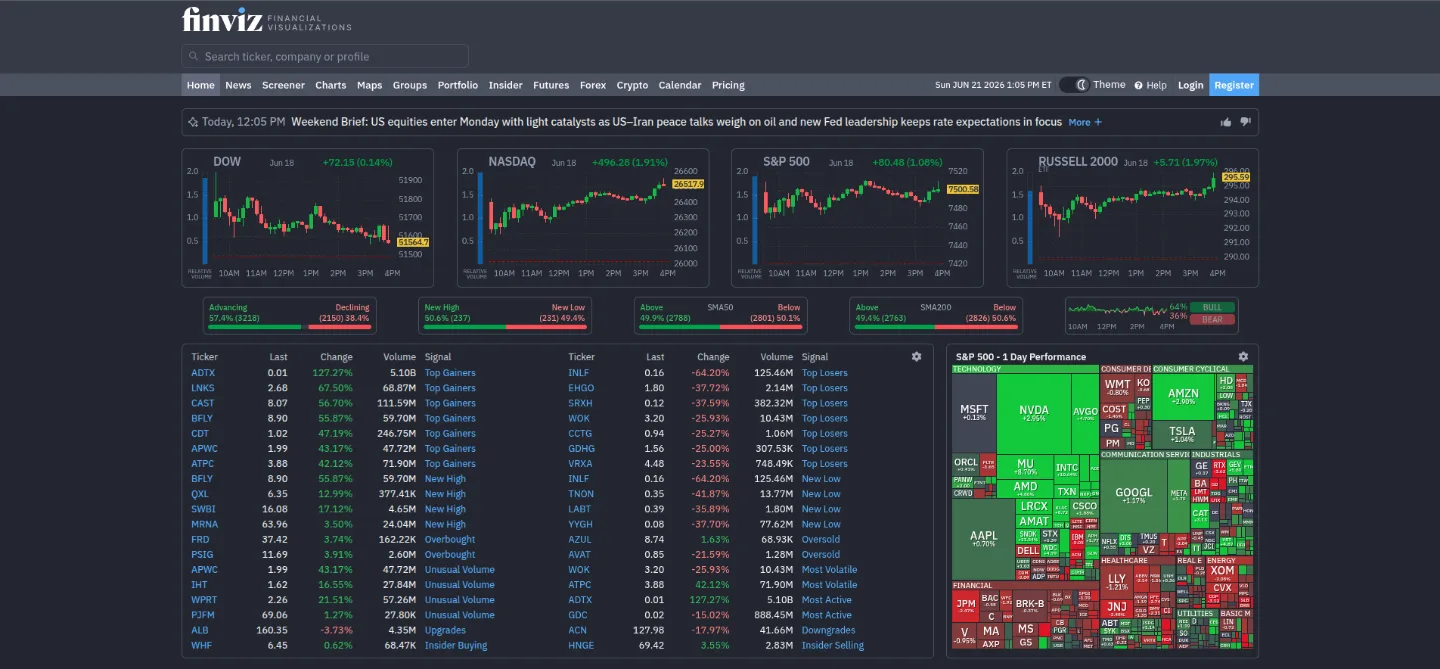Open the Downgrades signal link

[x=828, y=630]
